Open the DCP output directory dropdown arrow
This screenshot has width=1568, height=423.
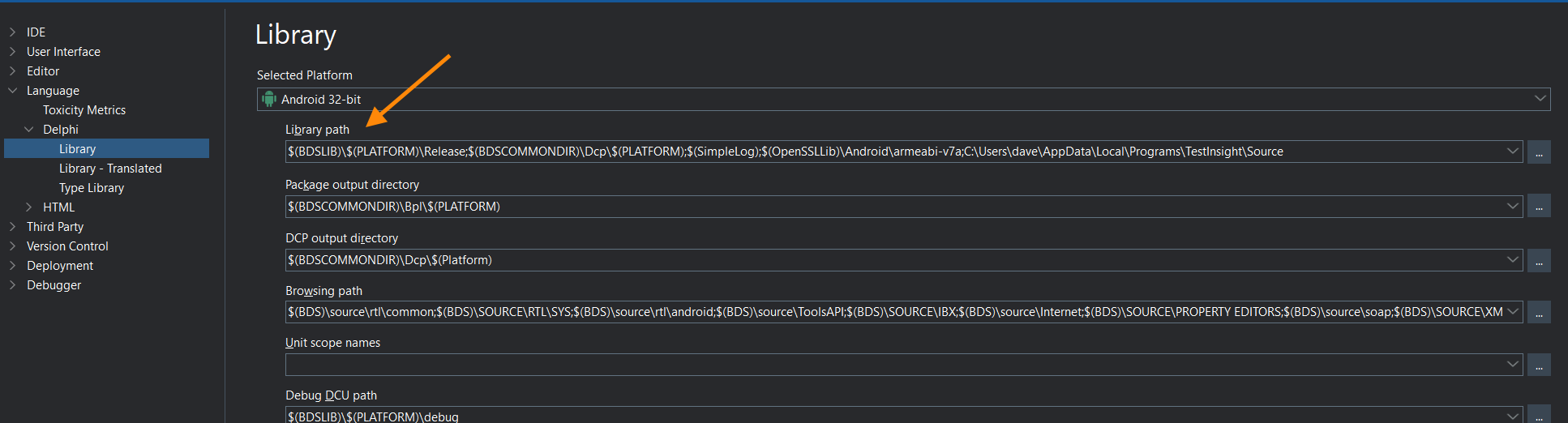pyautogui.click(x=1512, y=260)
